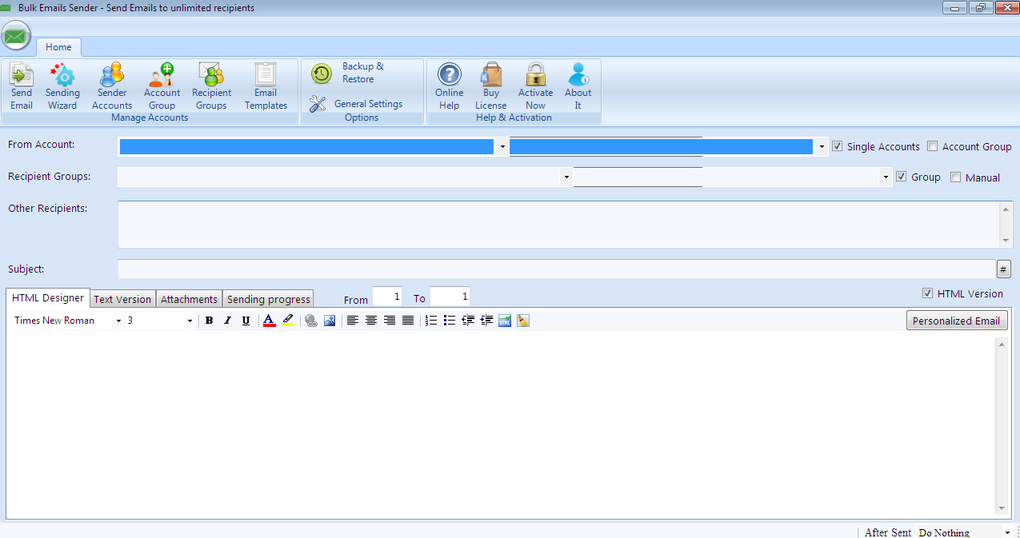Image resolution: width=1020 pixels, height=538 pixels.
Task: Click the From number field
Action: (387, 297)
